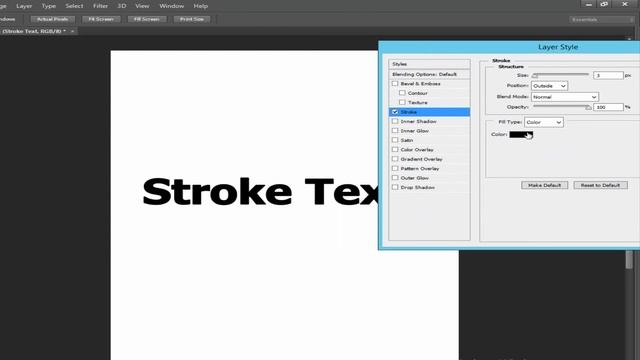Enable the Contour checkbox
Viewport: 640px width, 360px height.
click(x=402, y=93)
